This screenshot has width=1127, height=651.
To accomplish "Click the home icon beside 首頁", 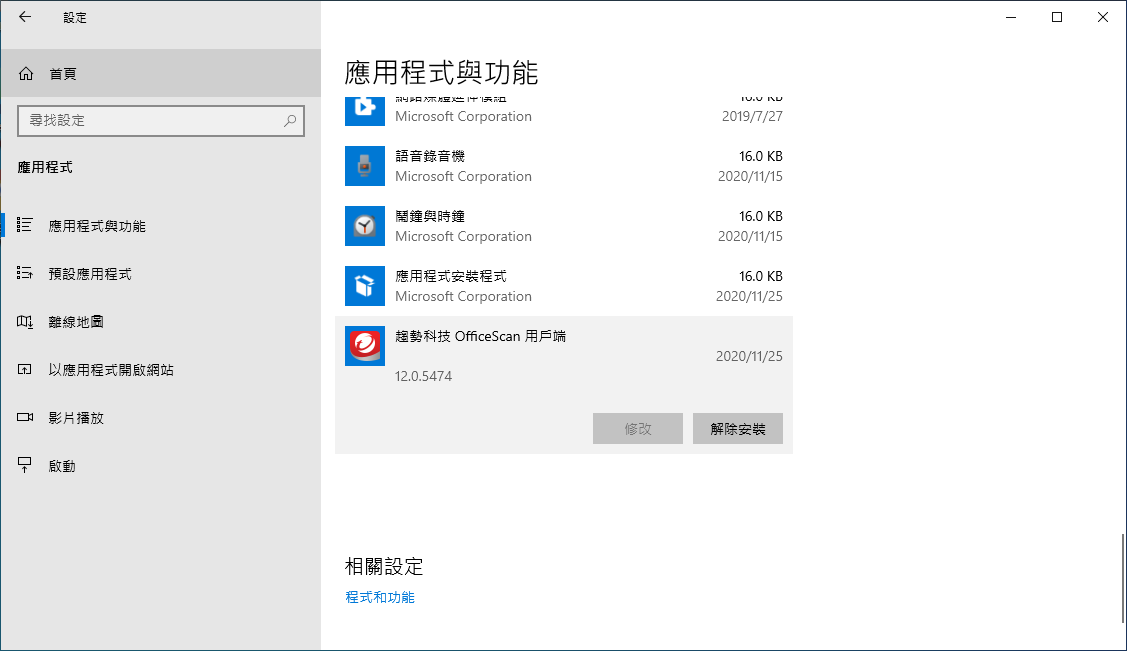I will (x=26, y=73).
